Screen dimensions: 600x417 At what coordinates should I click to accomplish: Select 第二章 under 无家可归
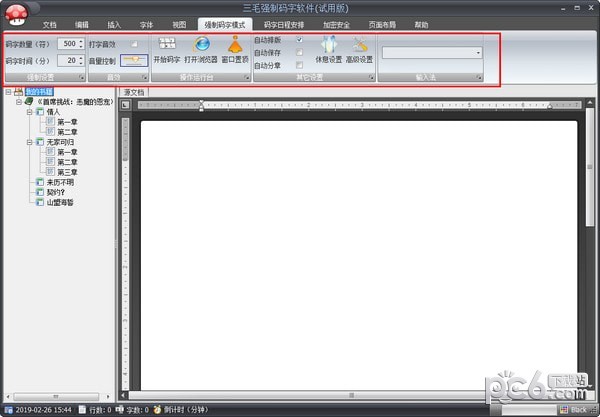click(68, 162)
